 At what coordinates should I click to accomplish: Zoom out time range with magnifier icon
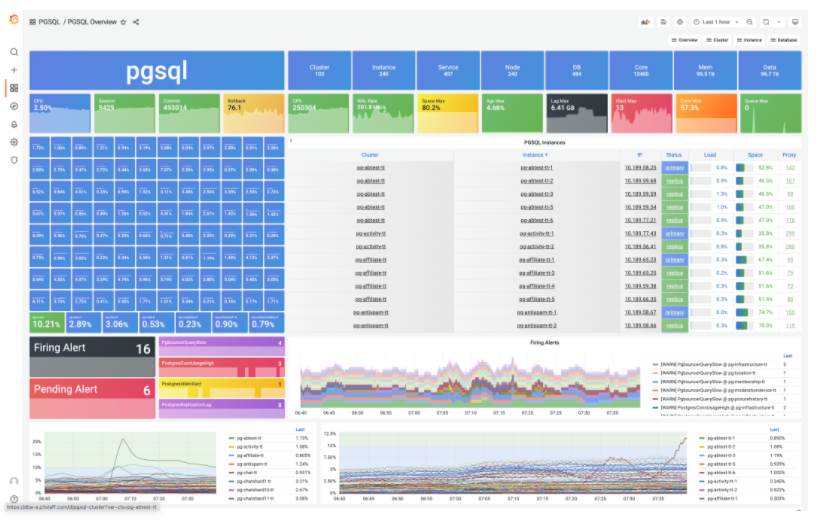pyautogui.click(x=750, y=22)
